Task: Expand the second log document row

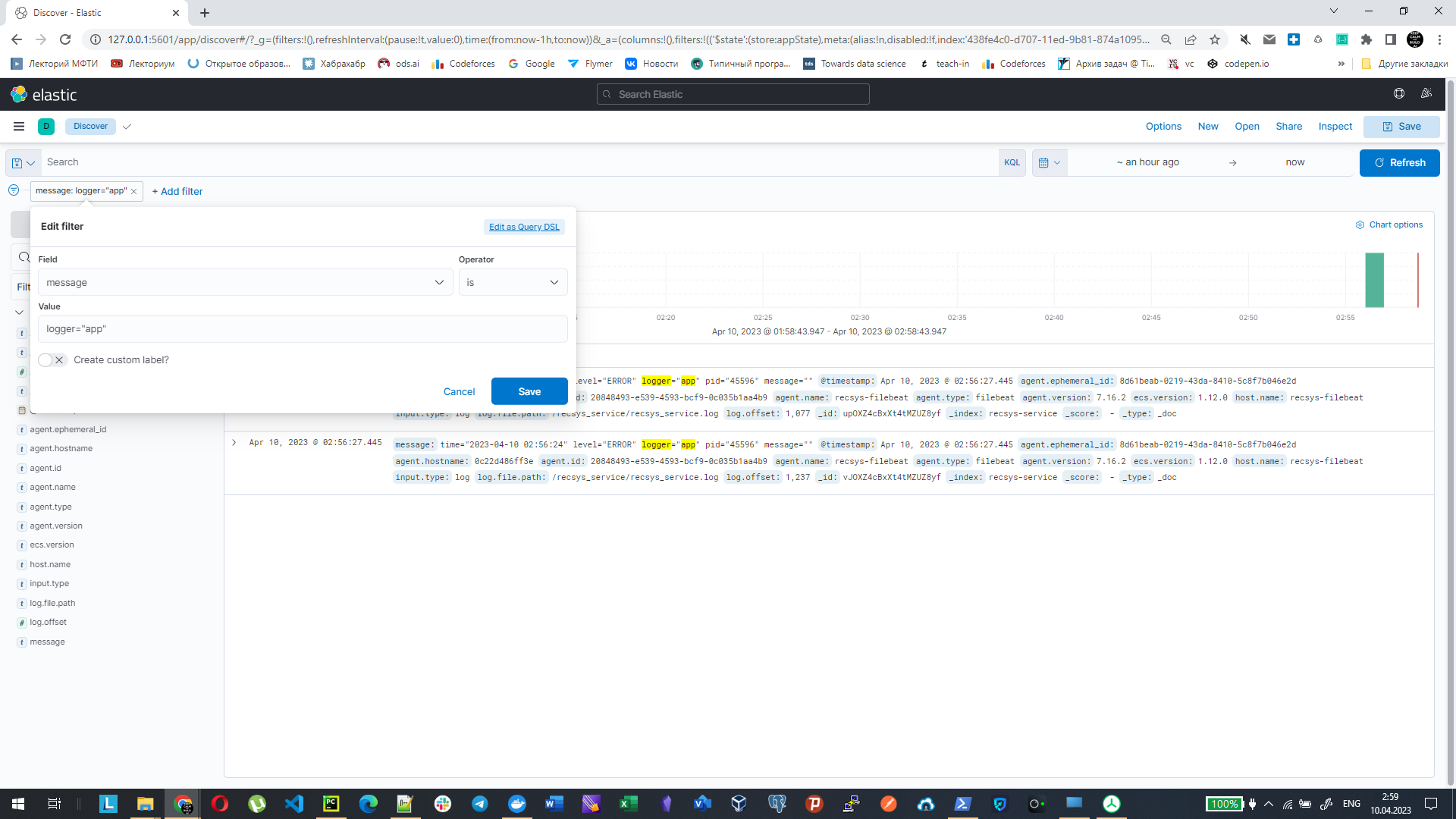Action: click(234, 443)
